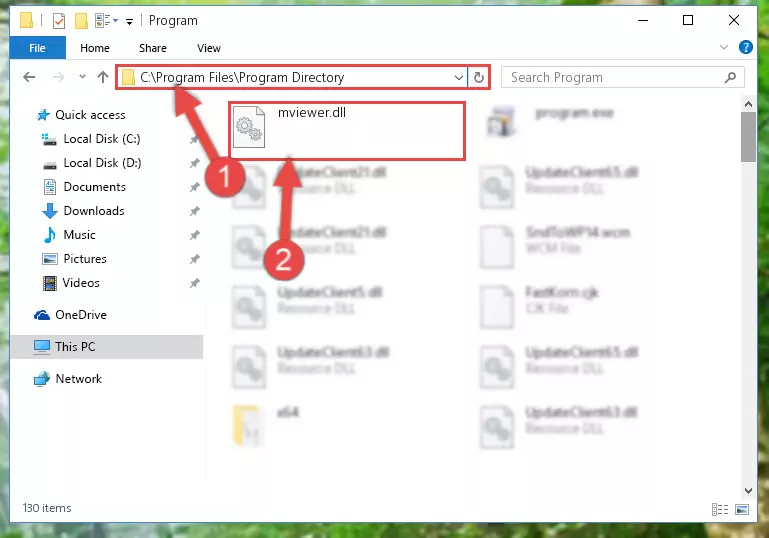Expand the address bar history dropdown
This screenshot has height=538, width=769.
coord(459,77)
